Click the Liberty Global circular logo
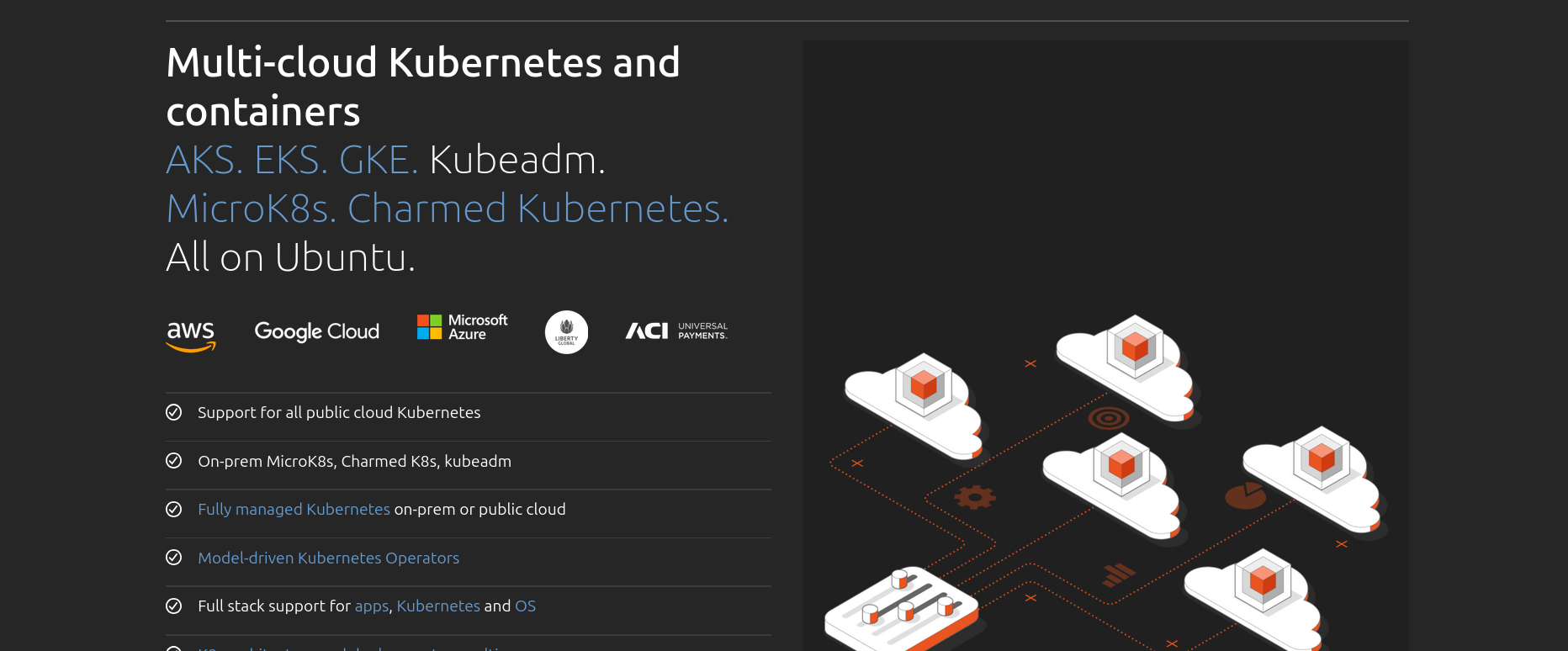This screenshot has width=1568, height=651. [566, 332]
